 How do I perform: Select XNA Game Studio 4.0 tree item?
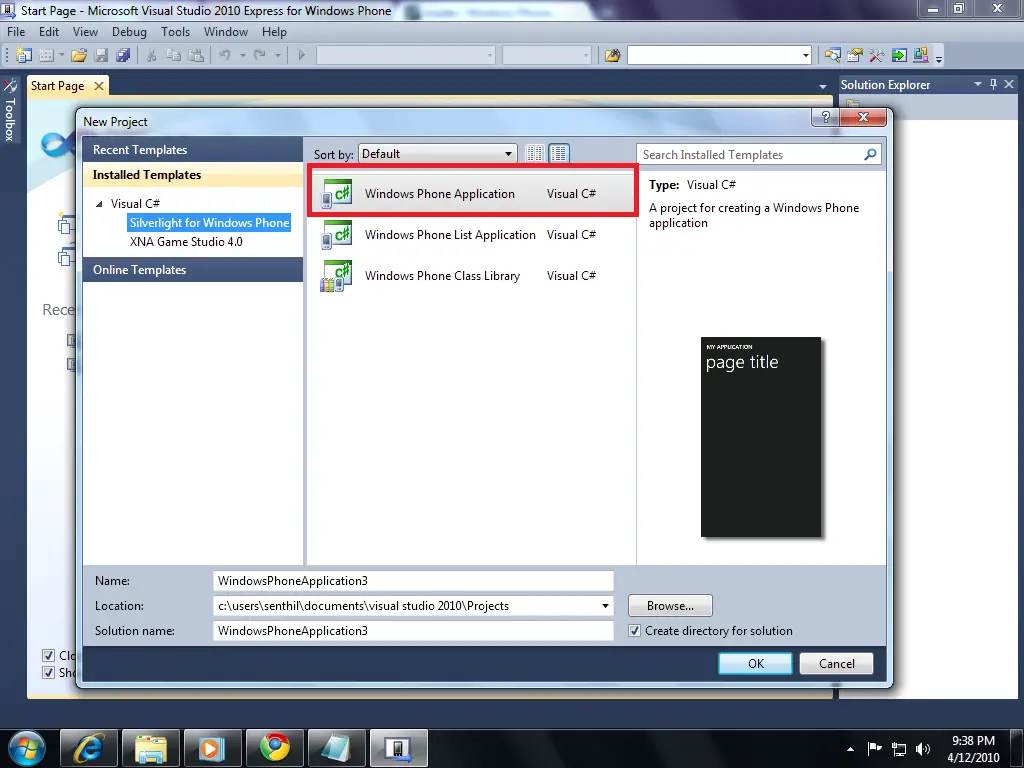(x=186, y=242)
